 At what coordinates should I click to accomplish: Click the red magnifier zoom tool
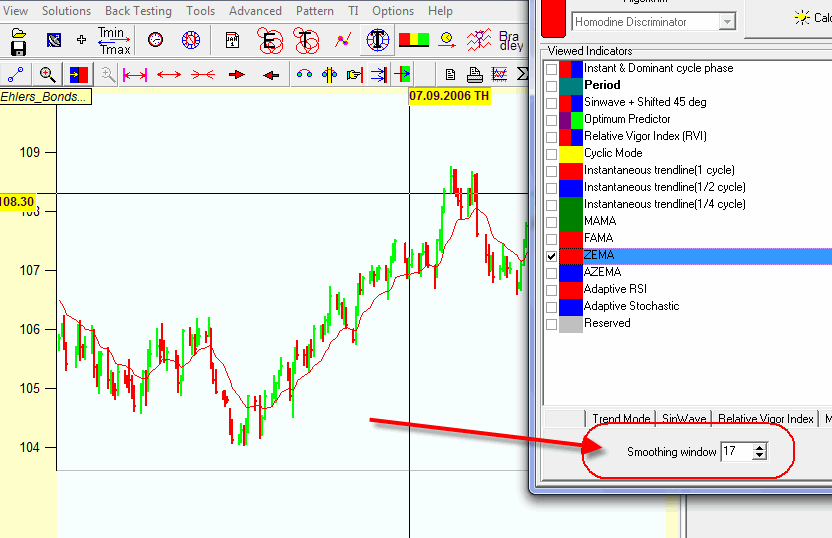click(48, 75)
